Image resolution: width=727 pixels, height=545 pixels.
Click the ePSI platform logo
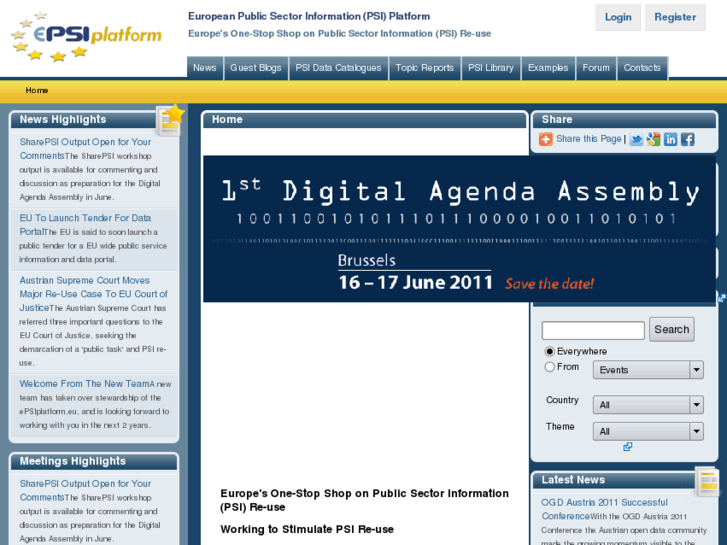point(86,37)
